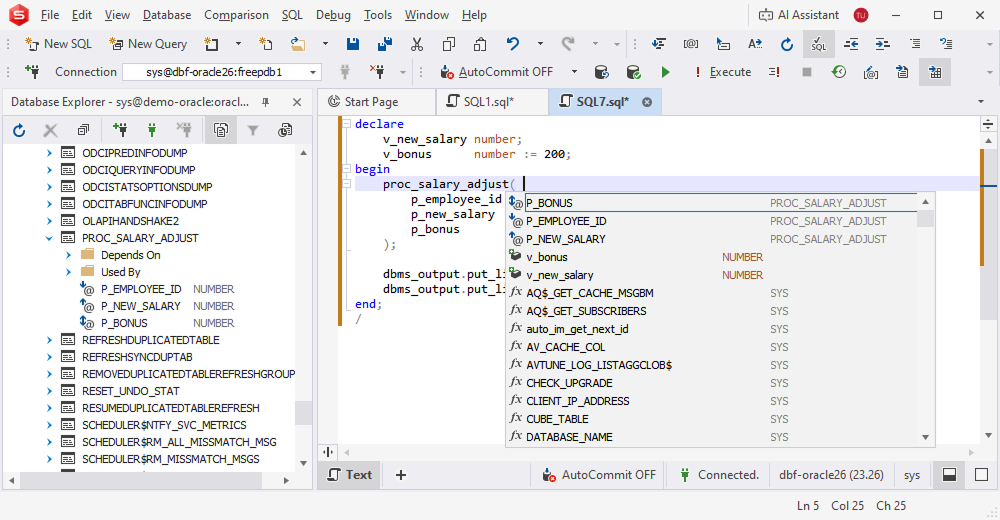Click the Cut scissors icon
The image size is (1000, 520).
[417, 44]
